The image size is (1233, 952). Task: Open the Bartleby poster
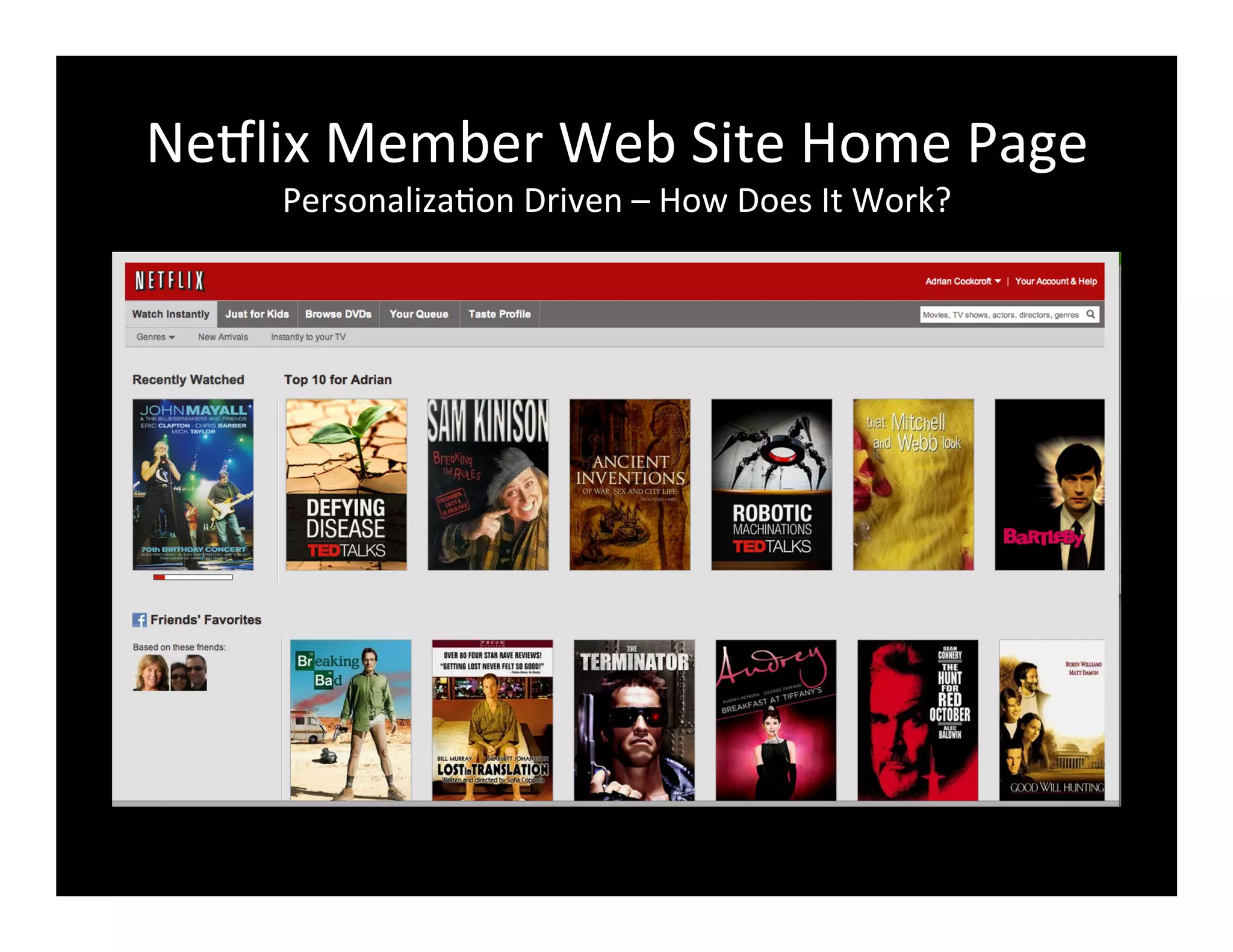click(1049, 484)
